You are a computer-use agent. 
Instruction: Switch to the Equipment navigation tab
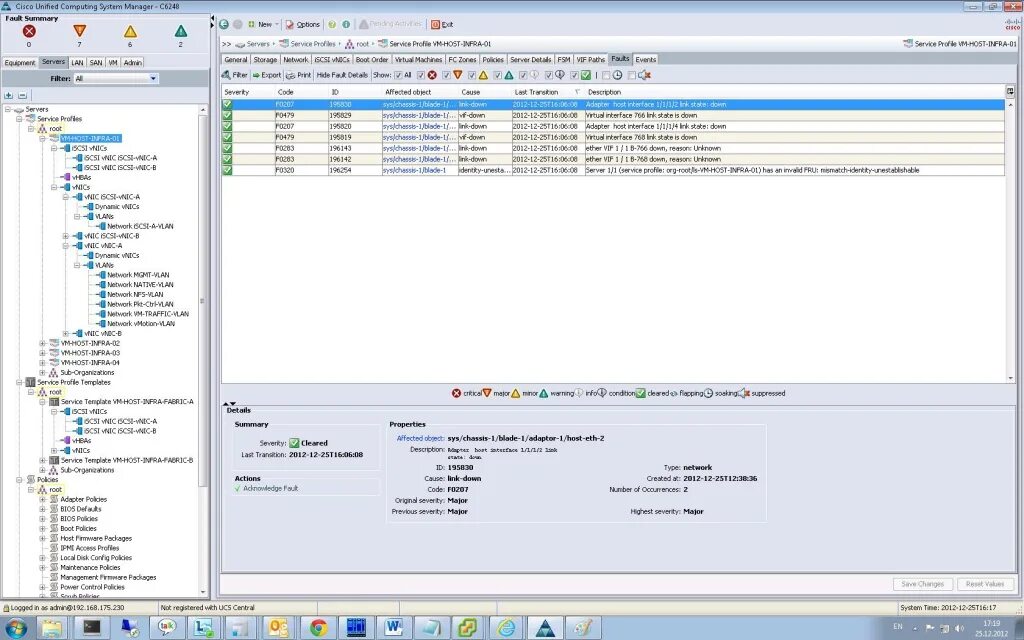pos(20,63)
